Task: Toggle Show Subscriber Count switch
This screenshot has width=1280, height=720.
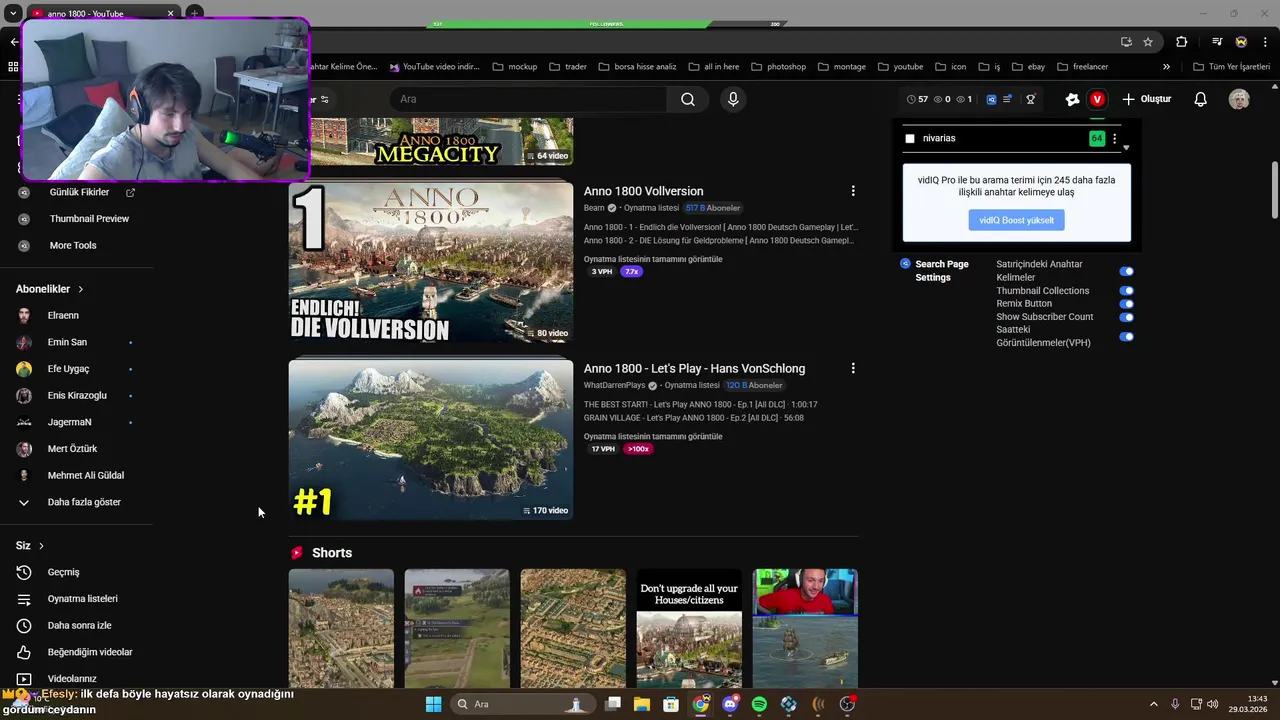Action: pyautogui.click(x=1126, y=317)
